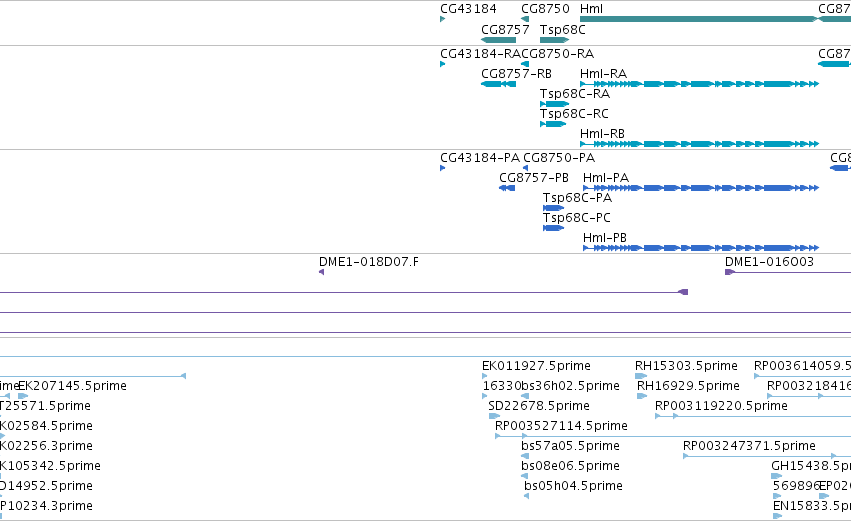The width and height of the screenshot is (851, 521).
Task: Click the T25571.5prime EST label
Action: (x=45, y=406)
